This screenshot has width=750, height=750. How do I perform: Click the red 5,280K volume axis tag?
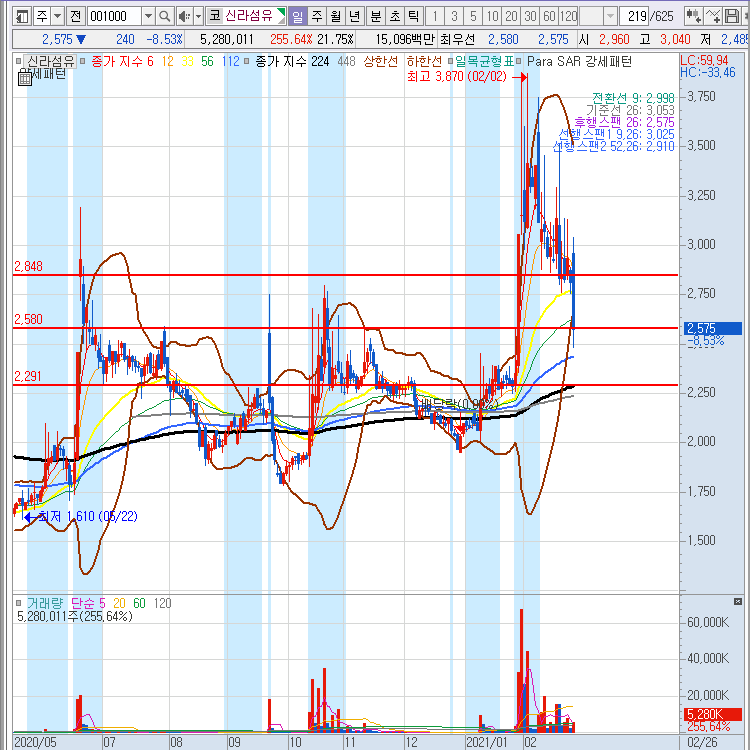pos(713,714)
